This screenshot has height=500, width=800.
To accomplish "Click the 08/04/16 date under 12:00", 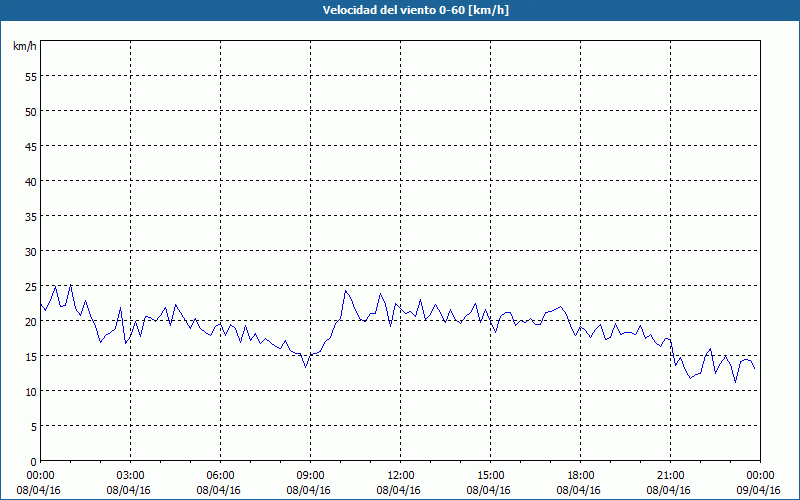I will point(398,490).
